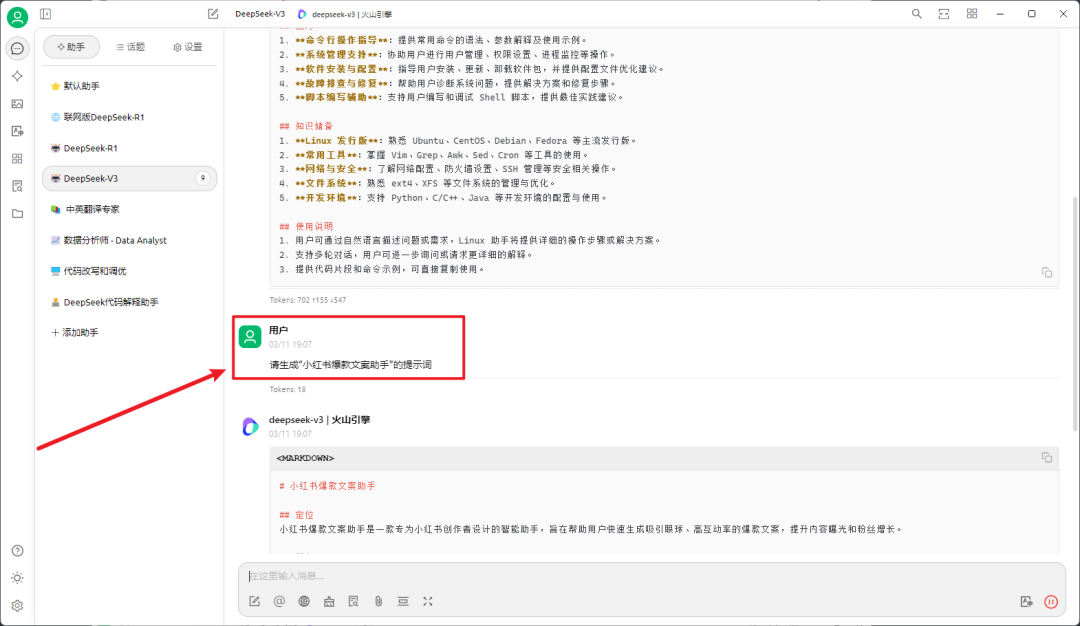Copy the Linux assistant code block
Image resolution: width=1080 pixels, height=626 pixels.
(x=1046, y=272)
